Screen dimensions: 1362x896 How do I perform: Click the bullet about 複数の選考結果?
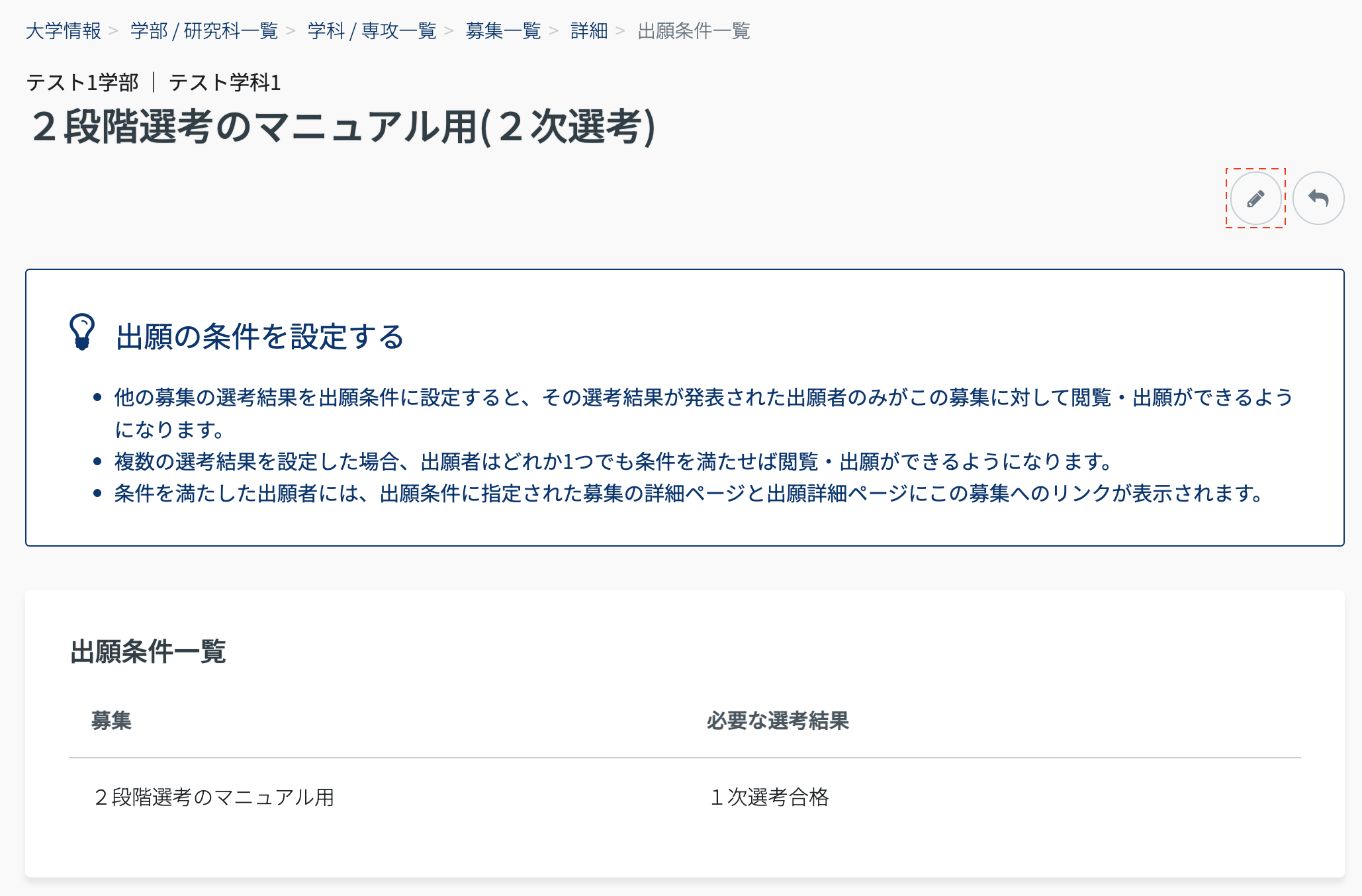(613, 461)
